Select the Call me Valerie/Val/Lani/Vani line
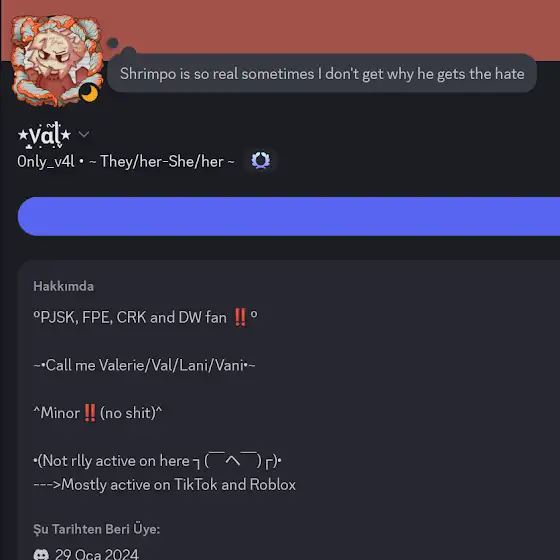 pos(144,365)
